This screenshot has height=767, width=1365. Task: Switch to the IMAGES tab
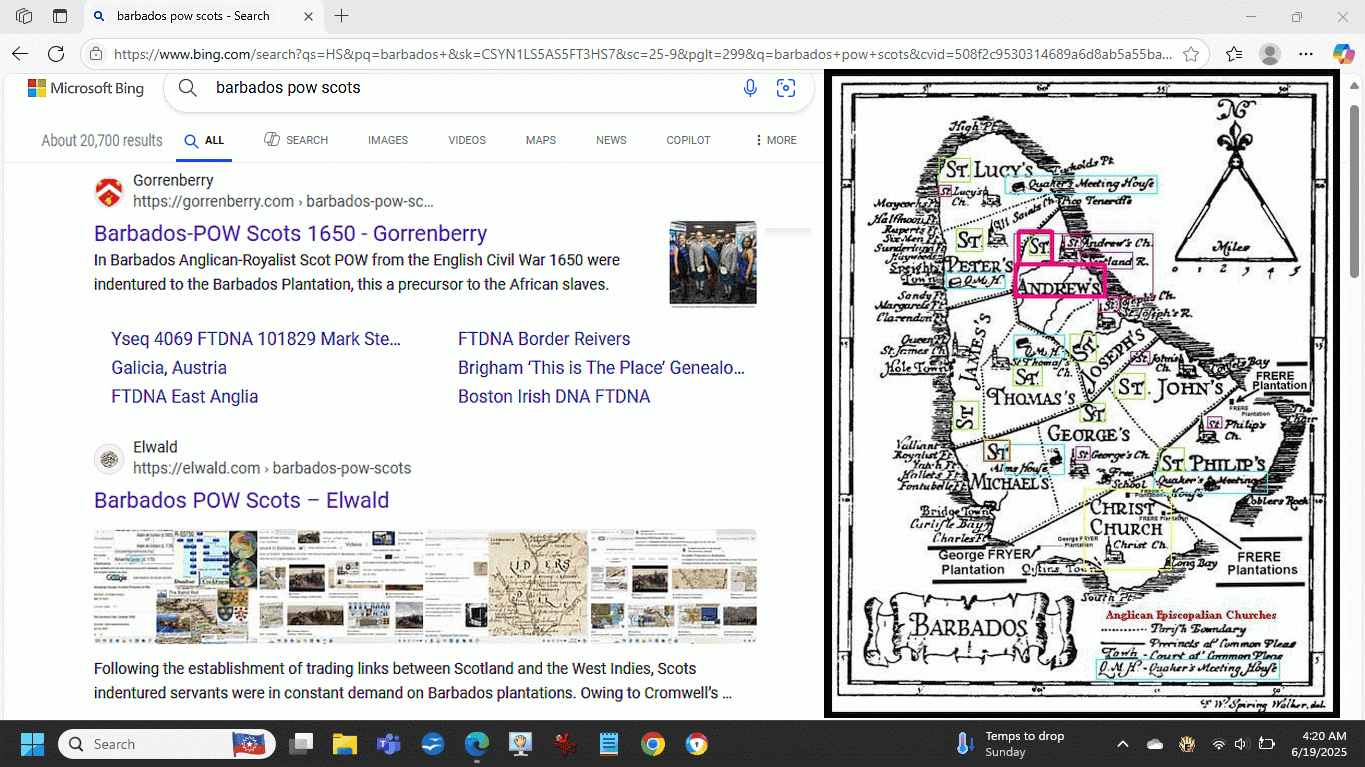pos(387,140)
